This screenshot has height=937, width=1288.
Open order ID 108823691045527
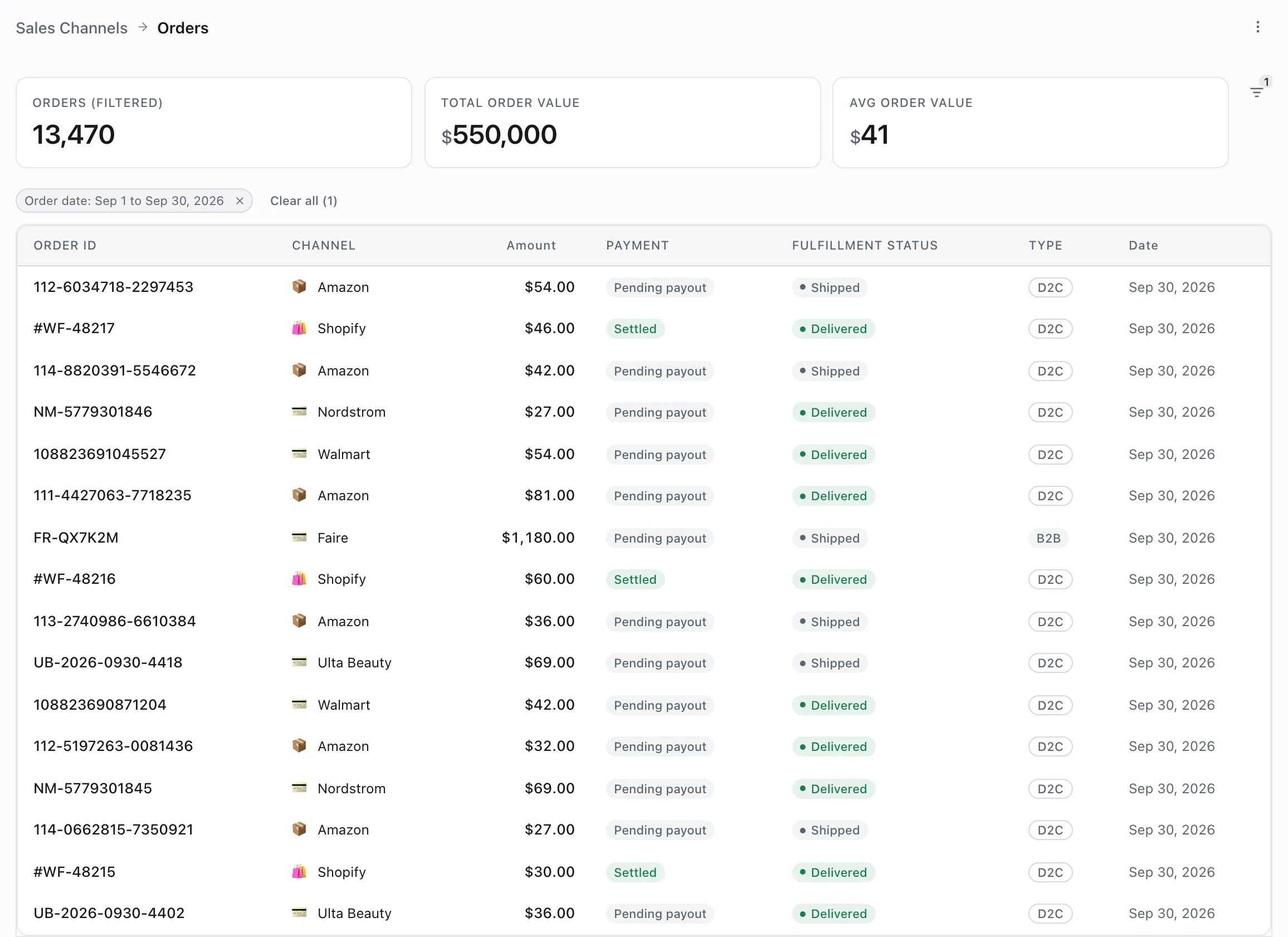[100, 453]
